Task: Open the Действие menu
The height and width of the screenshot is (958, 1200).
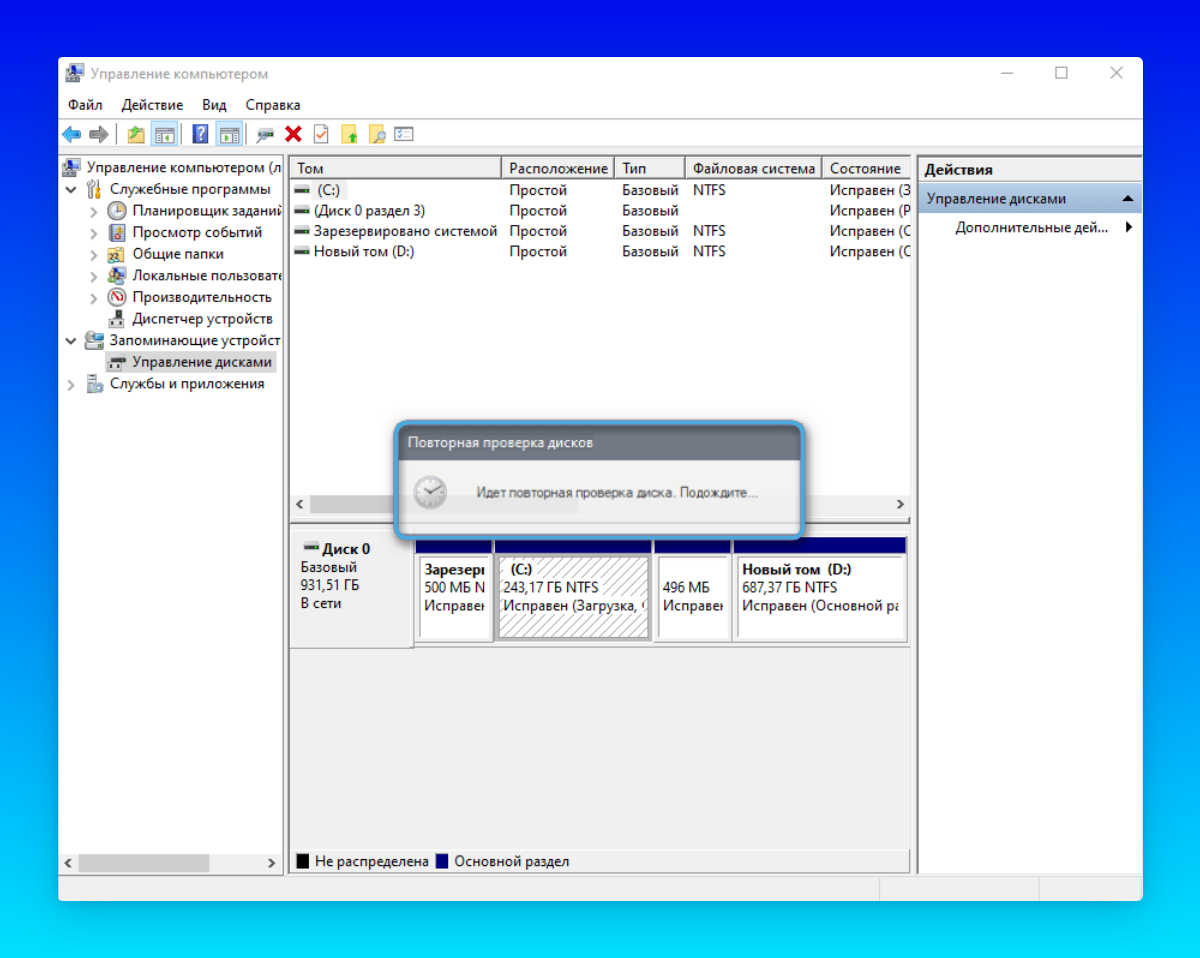Action: [x=152, y=105]
